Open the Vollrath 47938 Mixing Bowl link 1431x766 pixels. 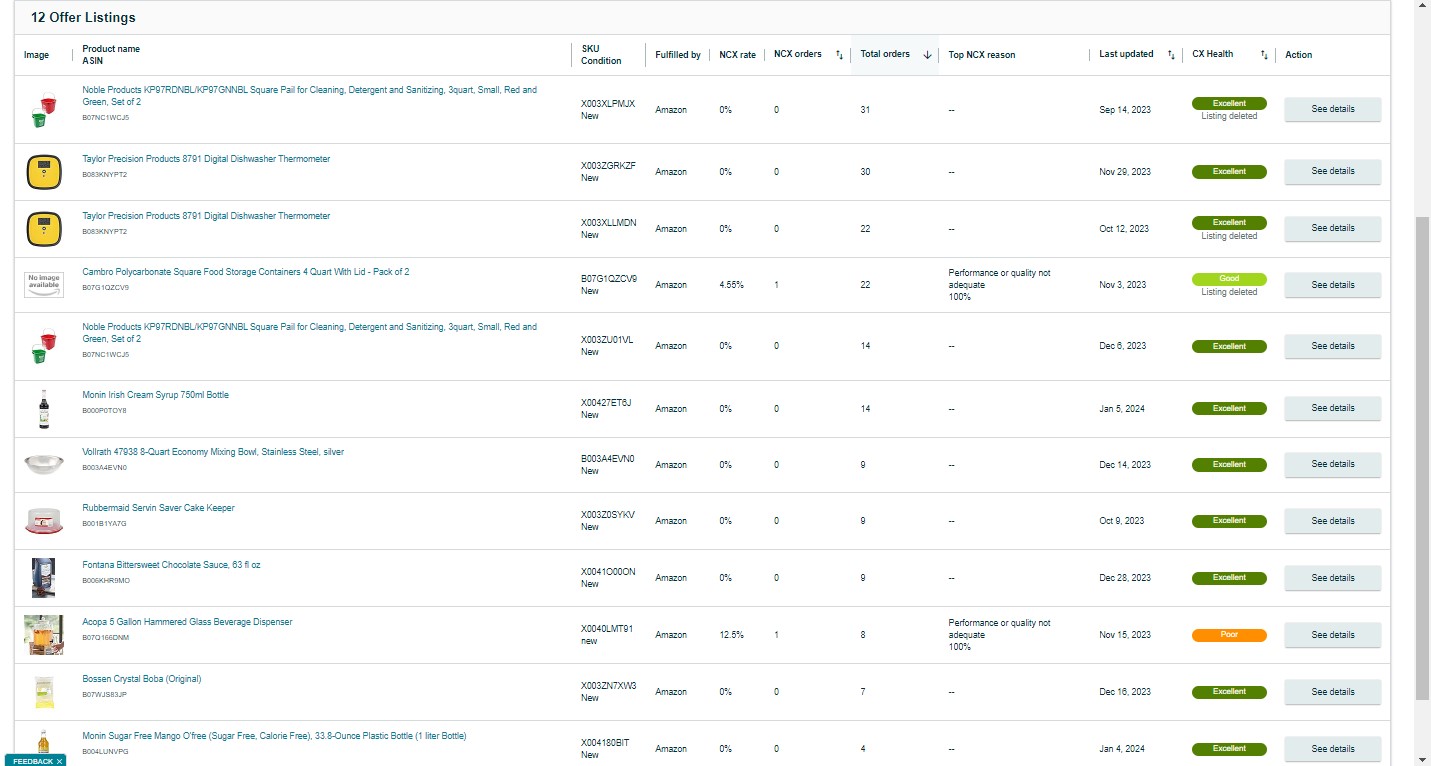point(213,452)
